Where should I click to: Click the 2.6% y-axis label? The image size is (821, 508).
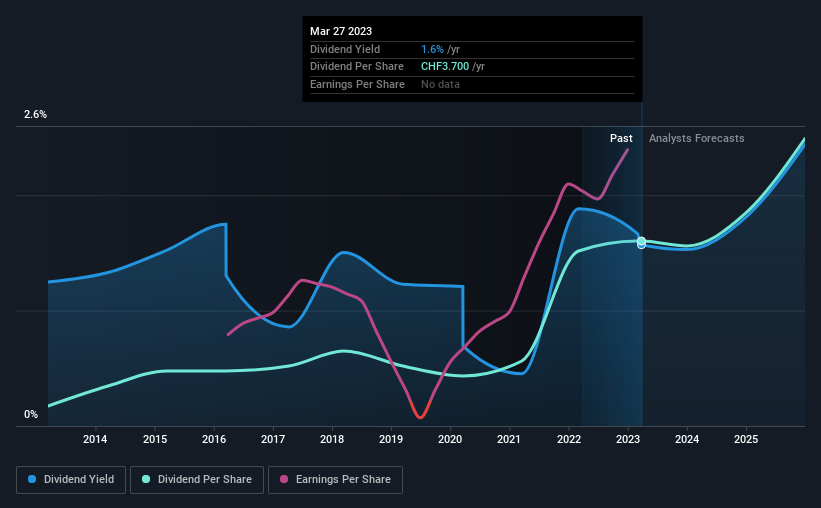pyautogui.click(x=35, y=114)
